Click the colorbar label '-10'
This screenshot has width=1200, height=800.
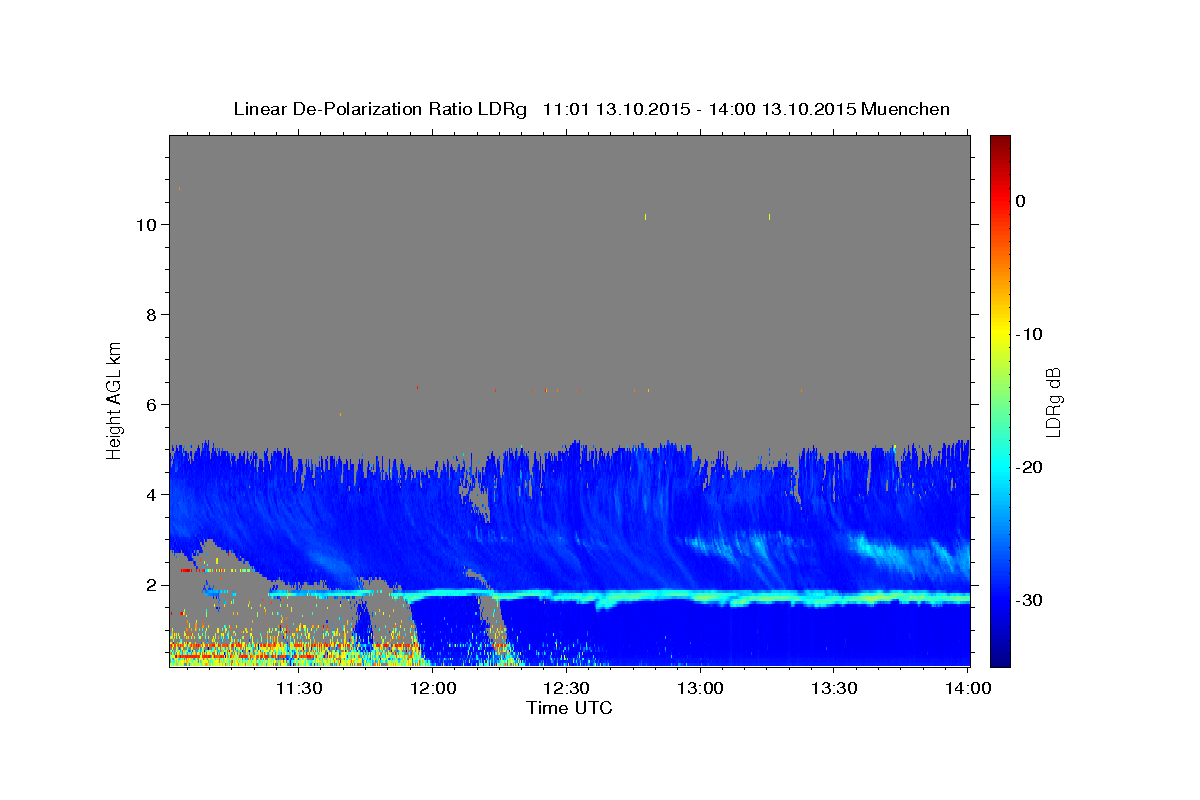[x=1030, y=334]
